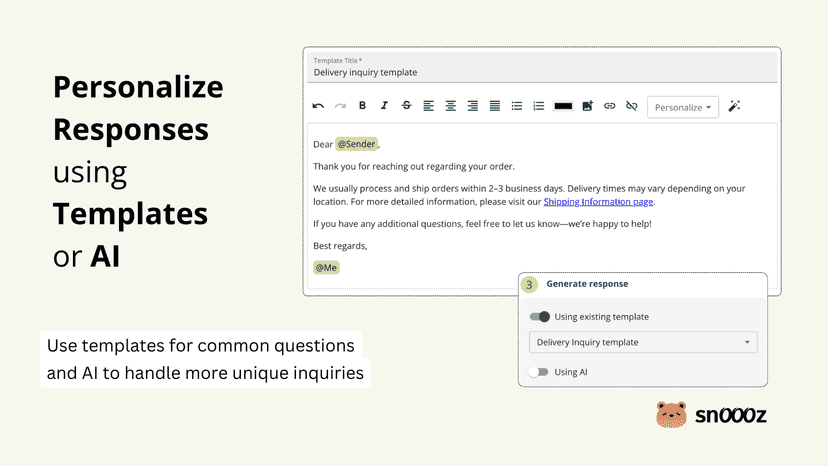
Task: Open Delivery Inquiry template dropdown
Action: 643,342
